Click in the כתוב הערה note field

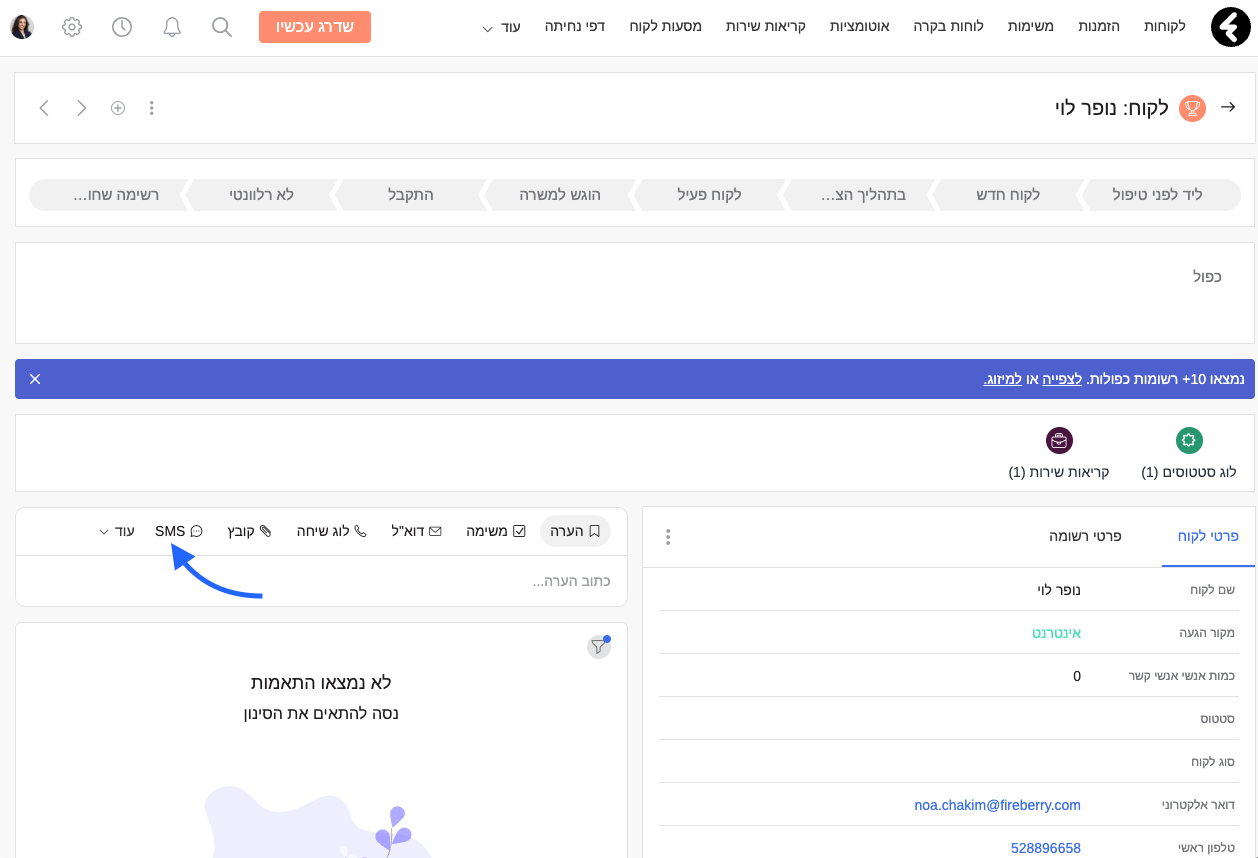[321, 581]
